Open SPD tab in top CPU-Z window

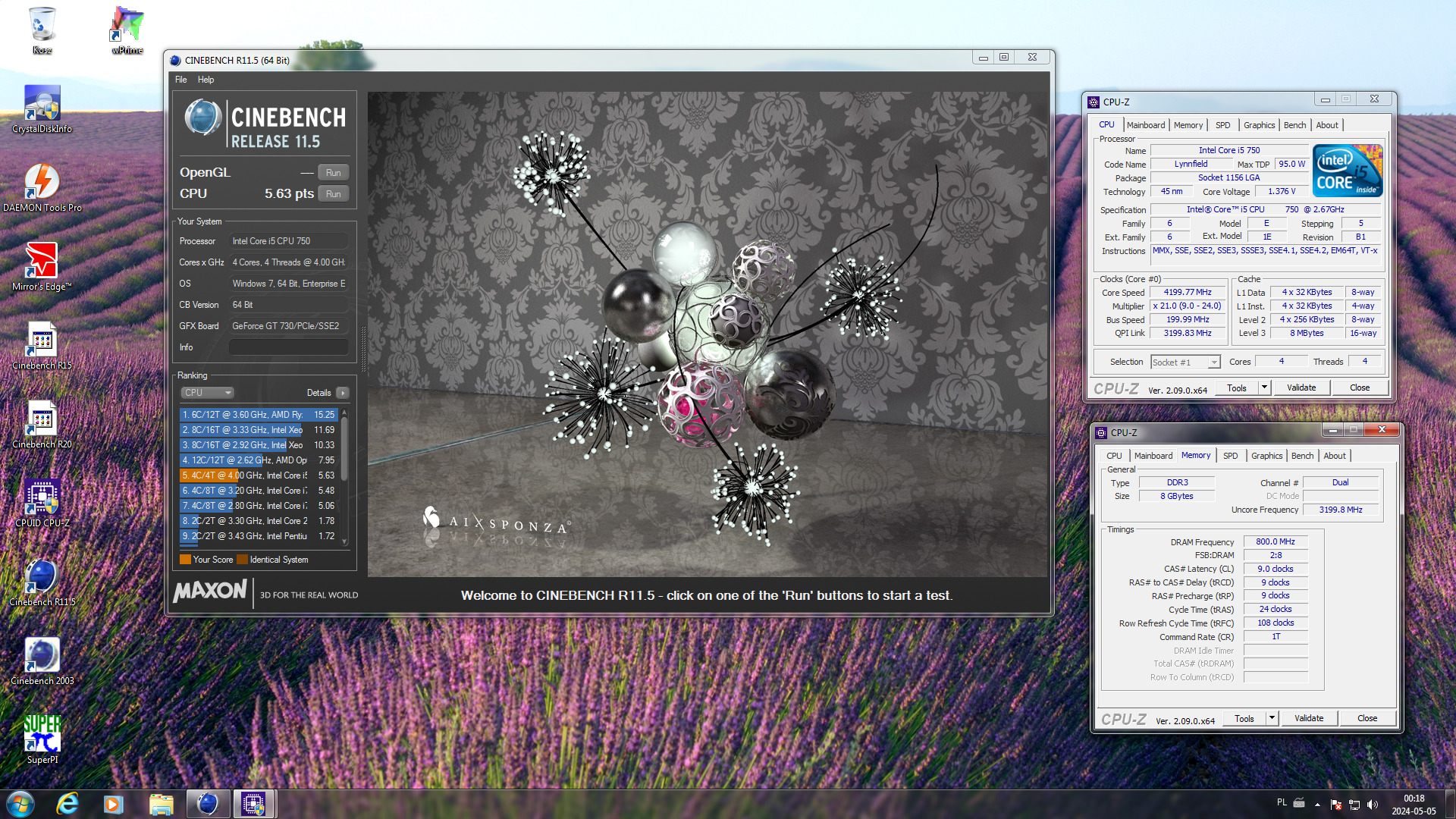[1222, 125]
